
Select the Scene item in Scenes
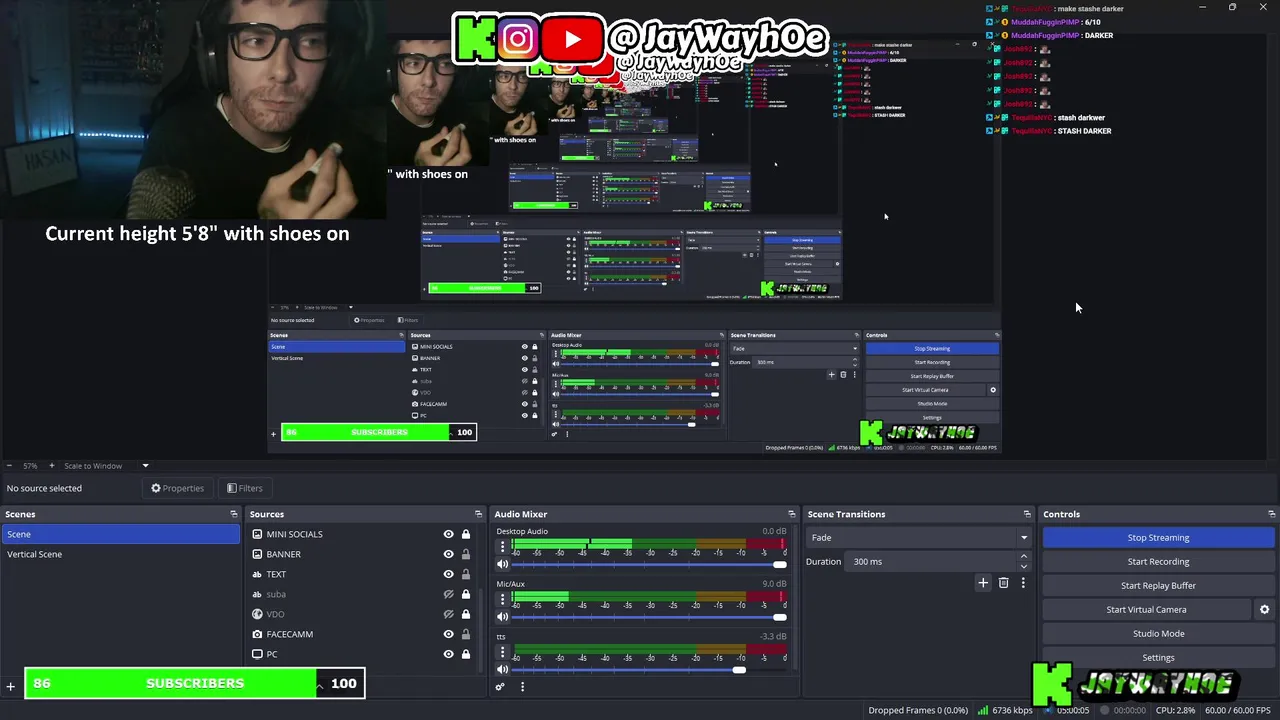(120, 534)
